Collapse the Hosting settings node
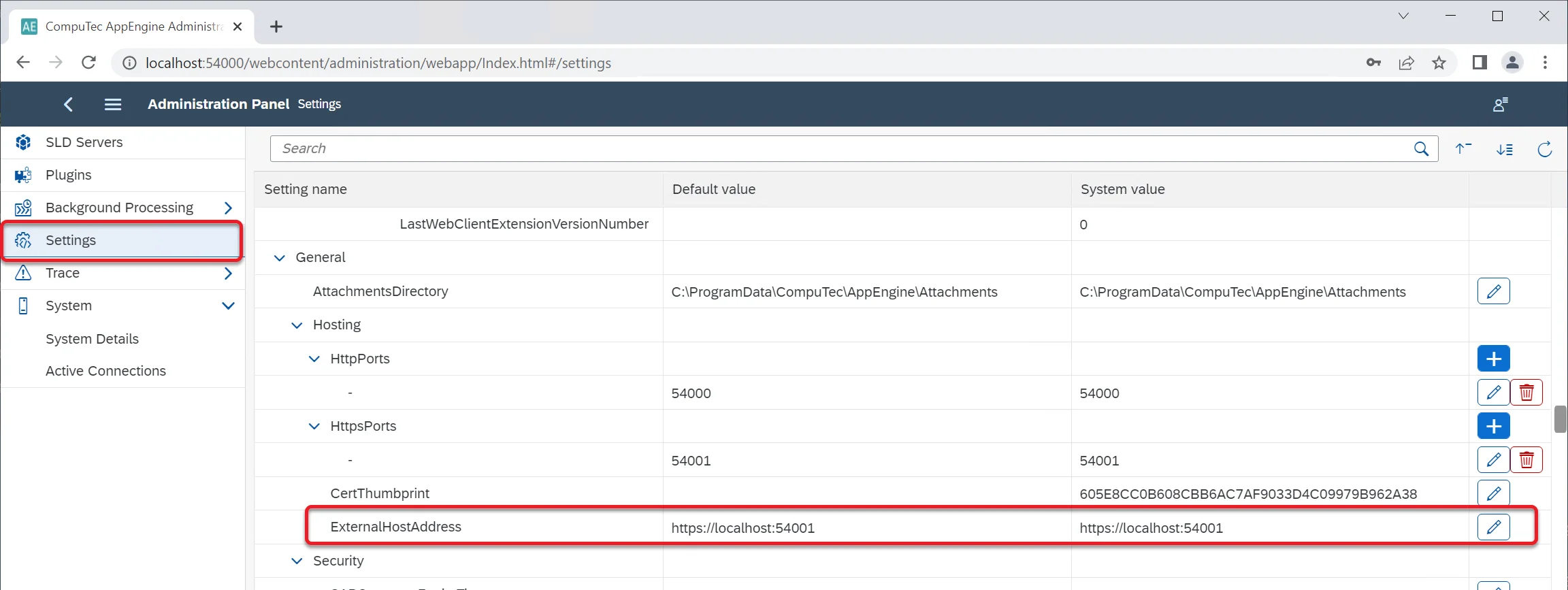The image size is (1568, 590). pos(297,325)
